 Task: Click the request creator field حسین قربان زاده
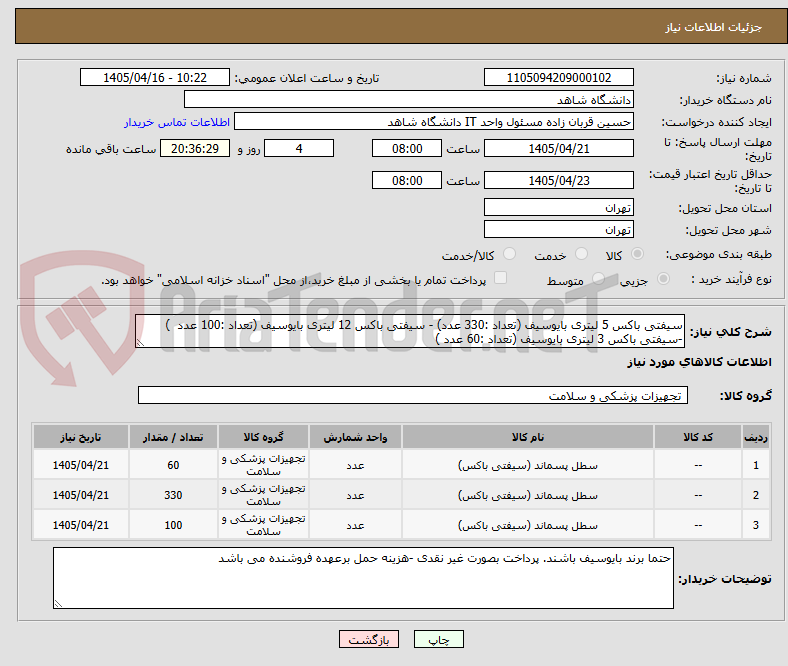[x=434, y=122]
